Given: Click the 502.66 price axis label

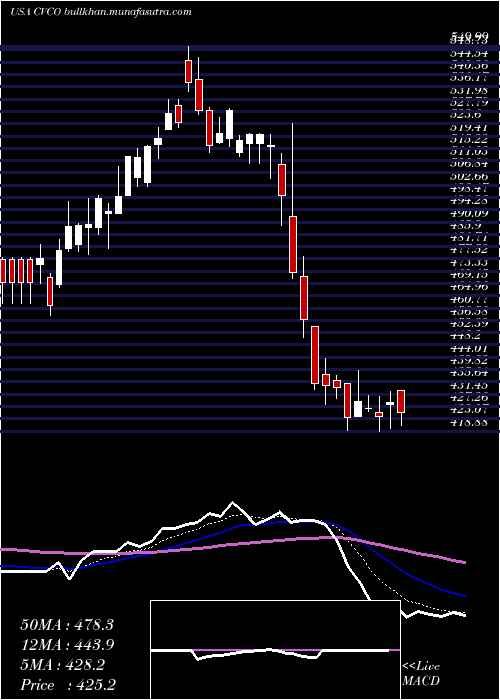Looking at the screenshot, I should point(469,175).
